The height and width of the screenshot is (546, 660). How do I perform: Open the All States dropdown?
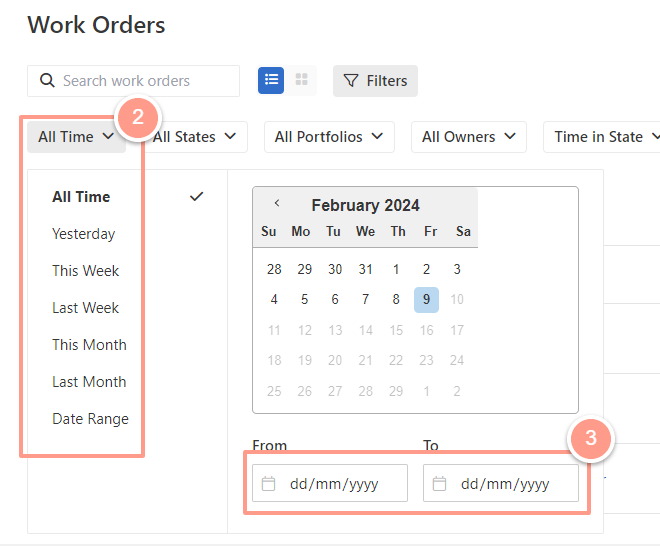tap(194, 137)
